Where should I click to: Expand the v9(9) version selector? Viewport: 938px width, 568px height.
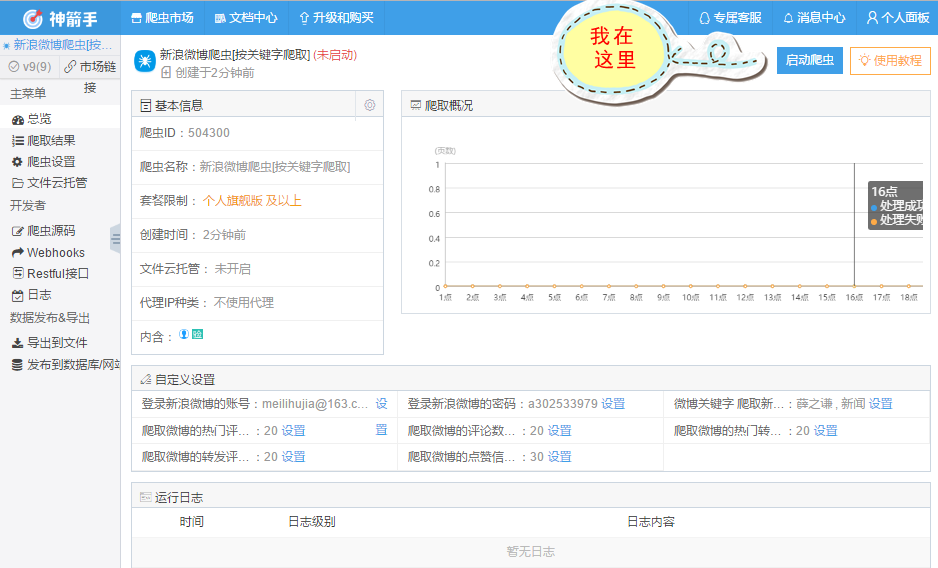pyautogui.click(x=29, y=66)
